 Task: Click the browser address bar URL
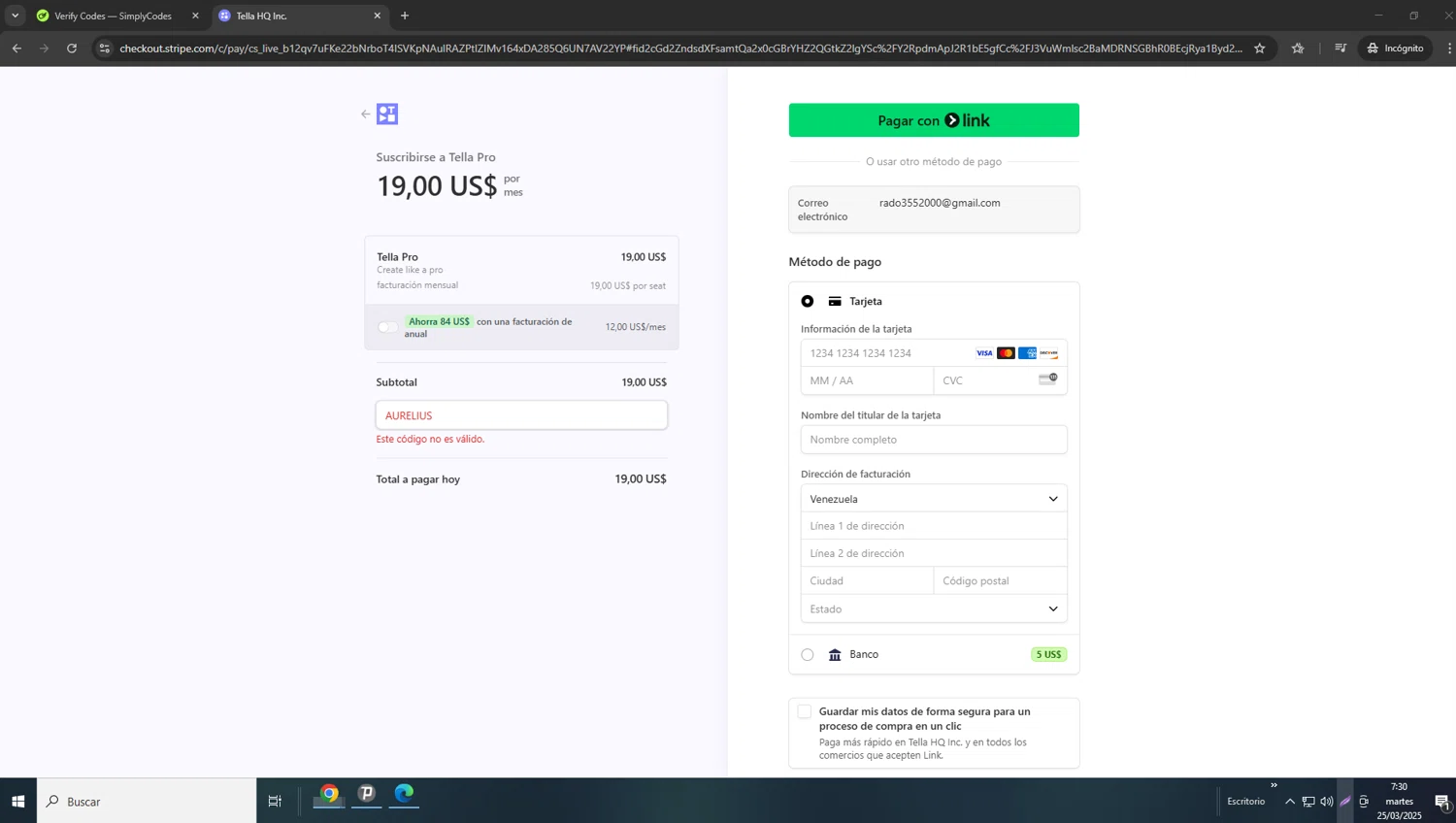(x=679, y=48)
